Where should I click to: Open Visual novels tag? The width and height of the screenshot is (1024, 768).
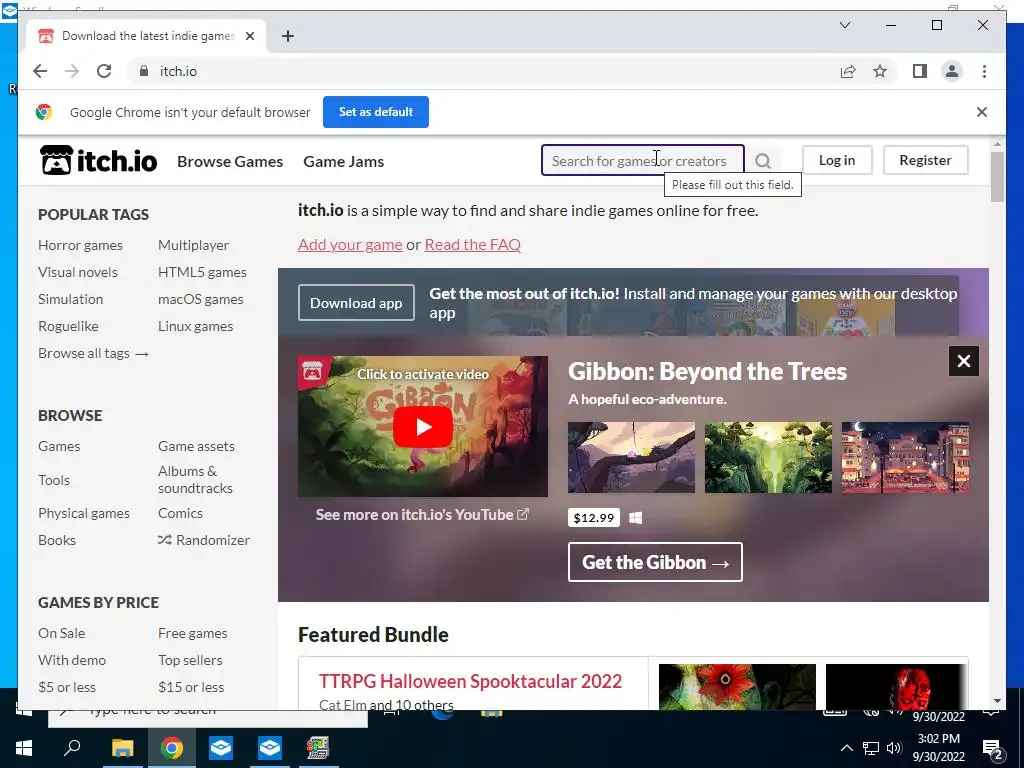[78, 272]
